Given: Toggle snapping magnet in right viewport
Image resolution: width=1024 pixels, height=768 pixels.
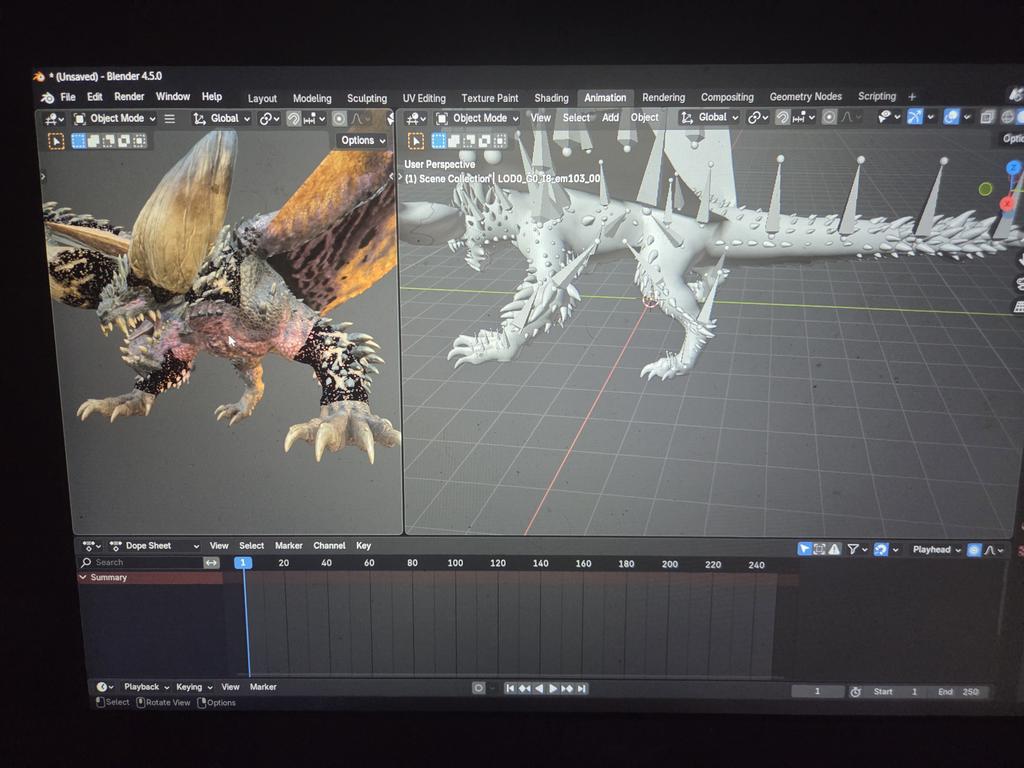Looking at the screenshot, I should coord(782,118).
